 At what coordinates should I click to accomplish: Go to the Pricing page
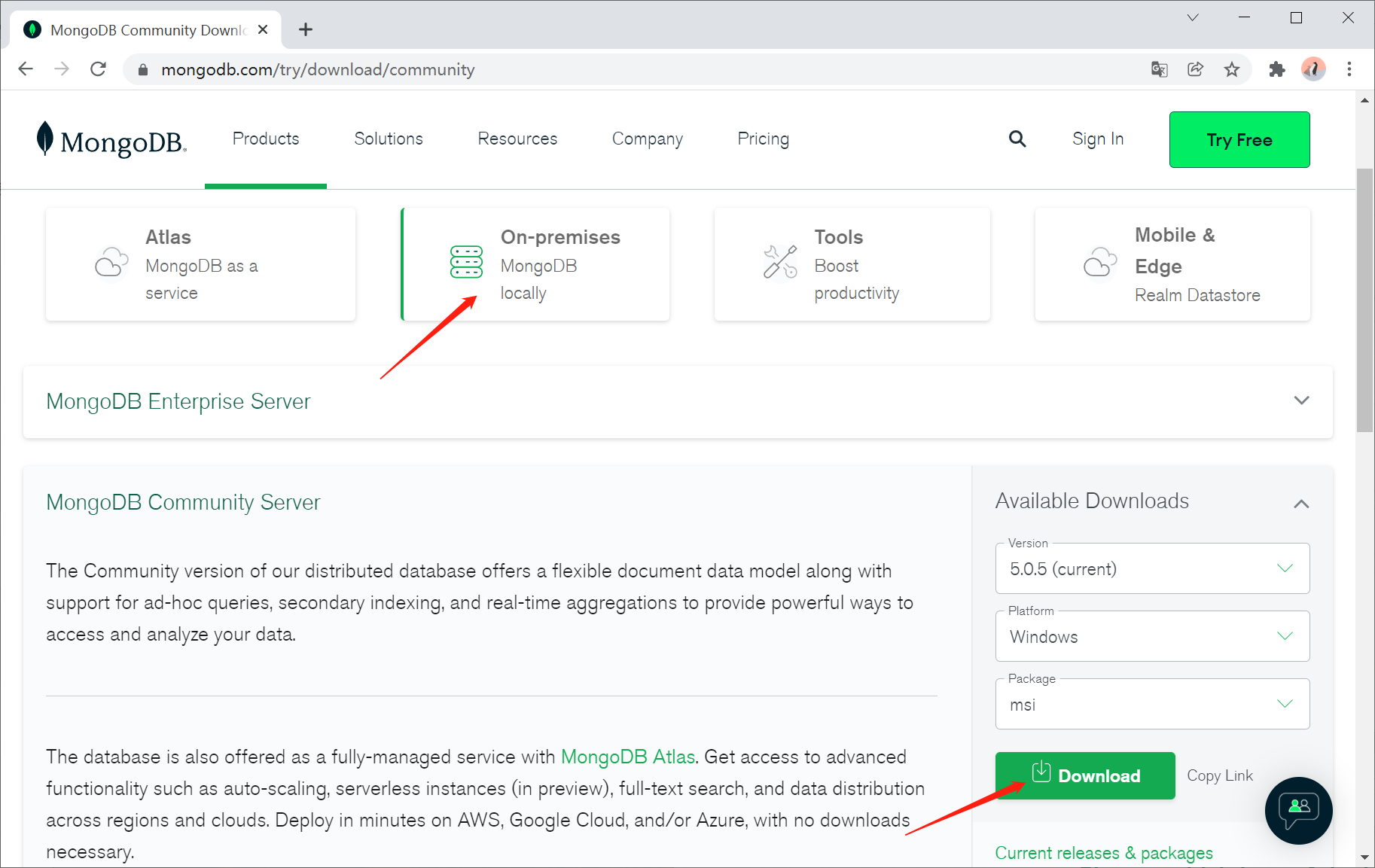[x=763, y=139]
